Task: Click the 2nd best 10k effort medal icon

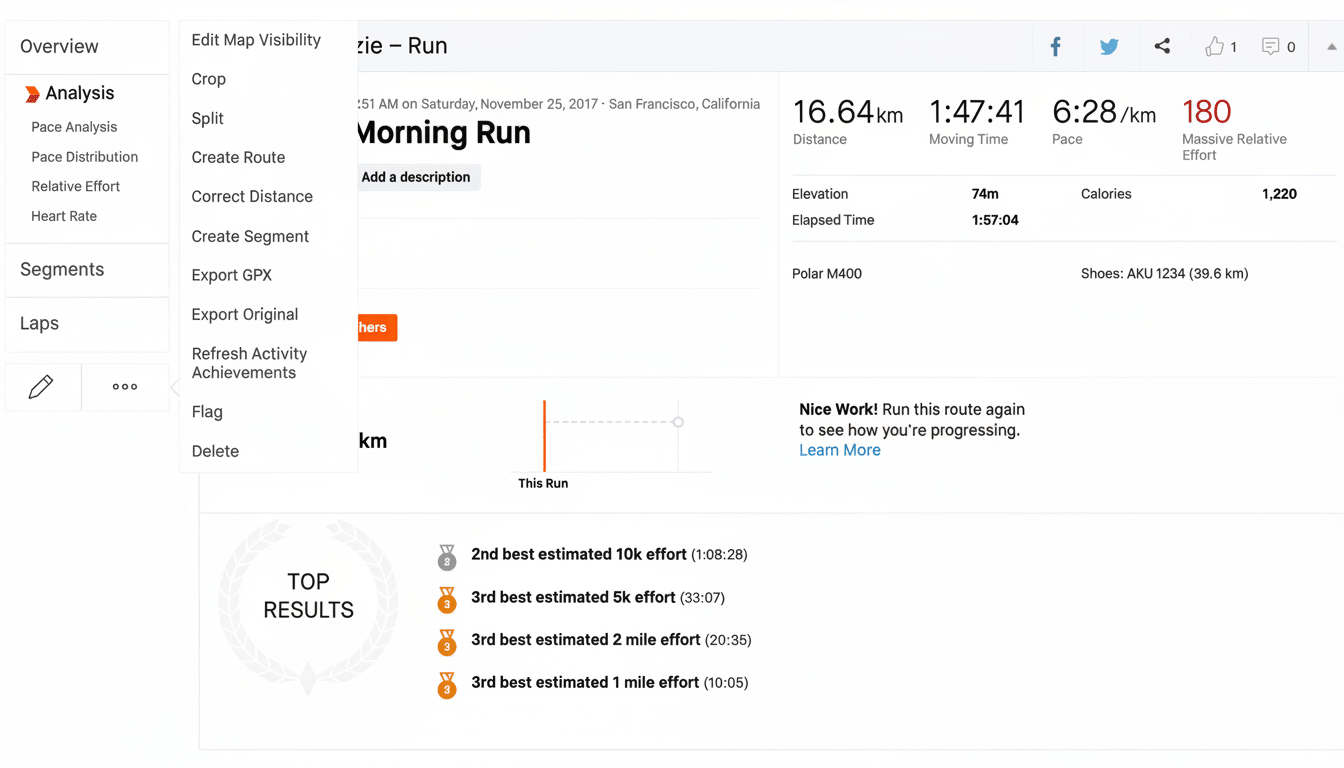Action: tap(447, 558)
